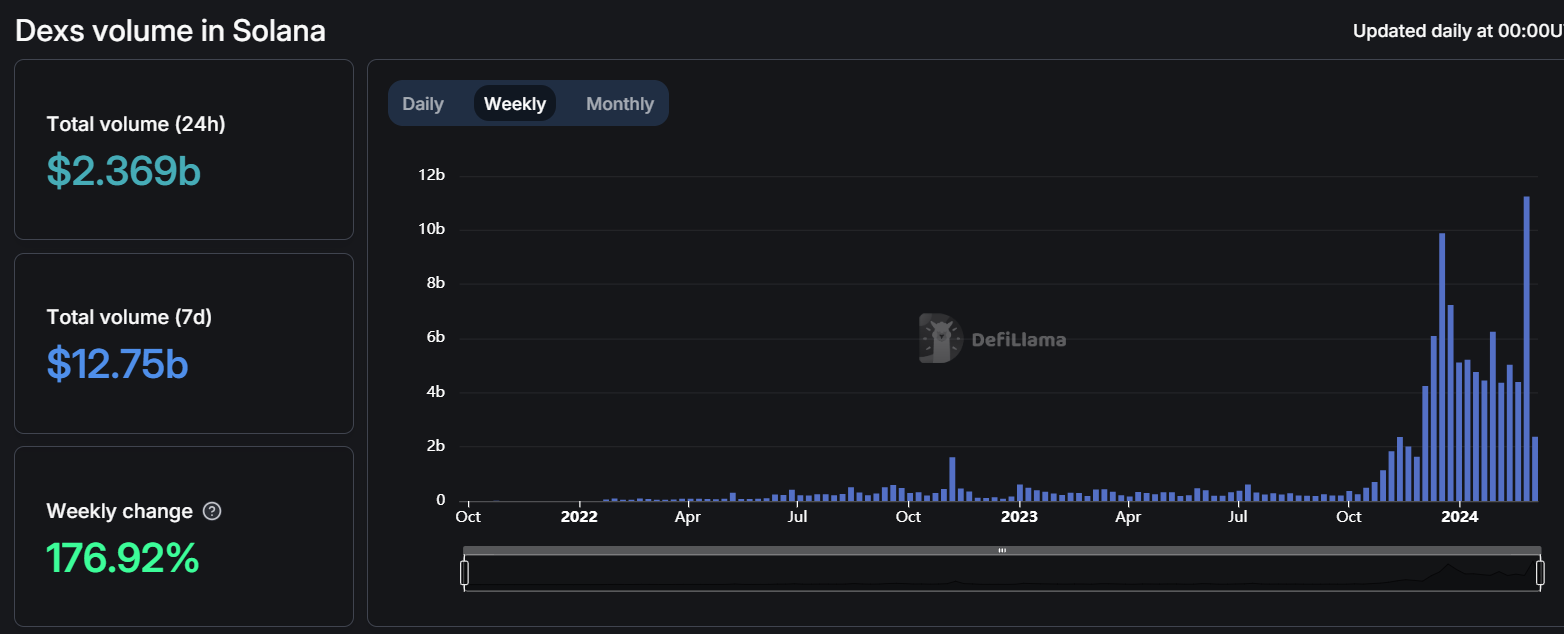The height and width of the screenshot is (634, 1564).
Task: Click the tallest bar above 11b
Action: 1526,350
